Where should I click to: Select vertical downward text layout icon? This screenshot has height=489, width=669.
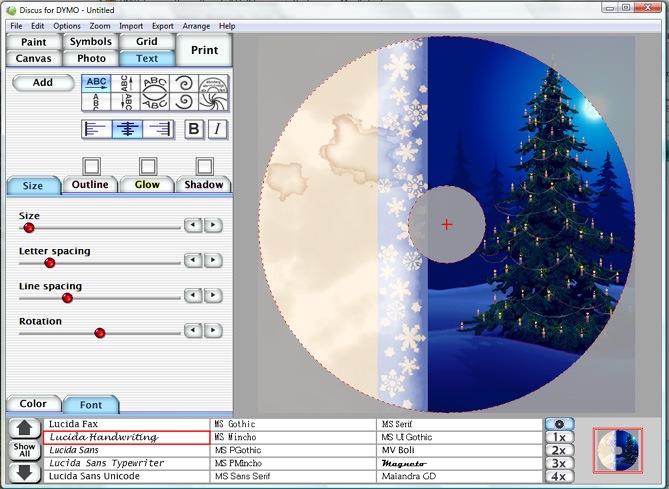point(125,102)
